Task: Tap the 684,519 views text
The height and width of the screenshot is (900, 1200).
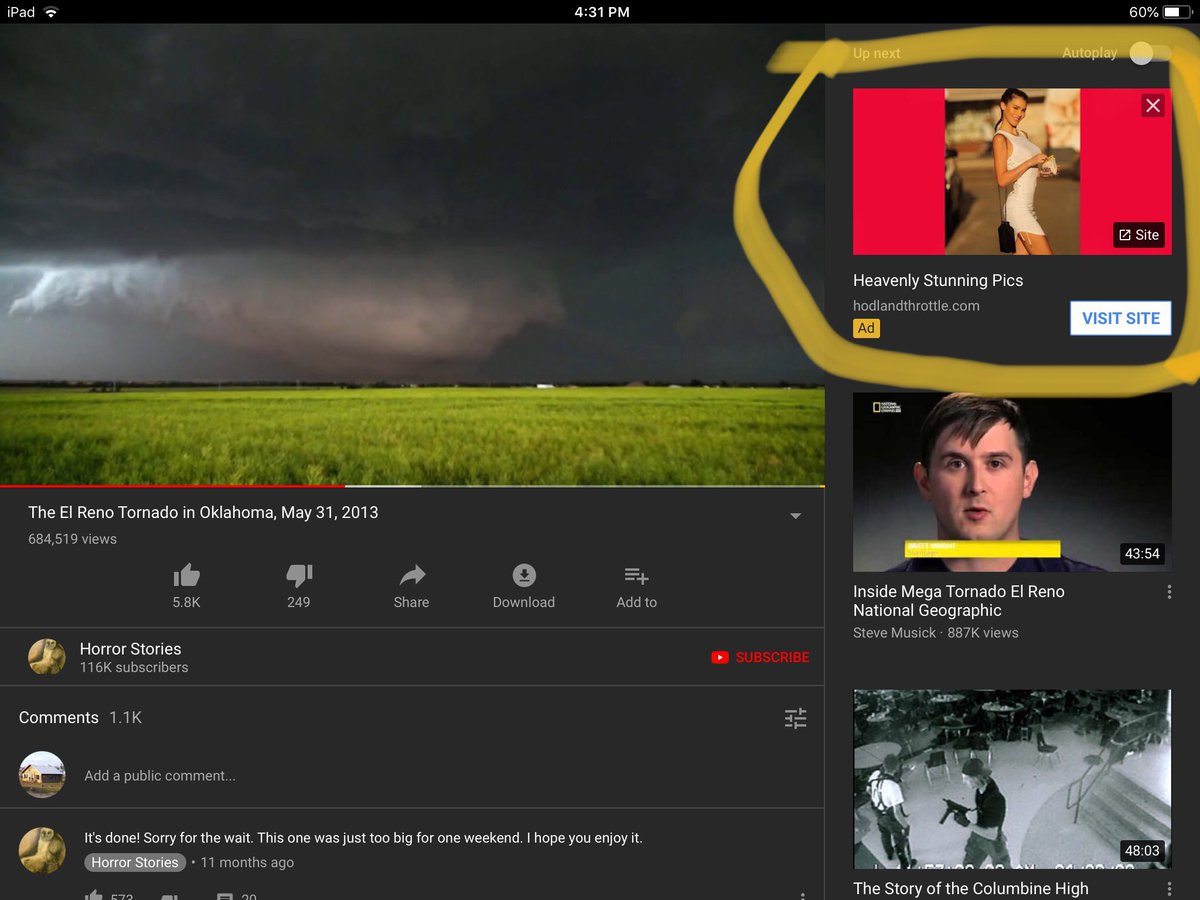Action: point(72,539)
